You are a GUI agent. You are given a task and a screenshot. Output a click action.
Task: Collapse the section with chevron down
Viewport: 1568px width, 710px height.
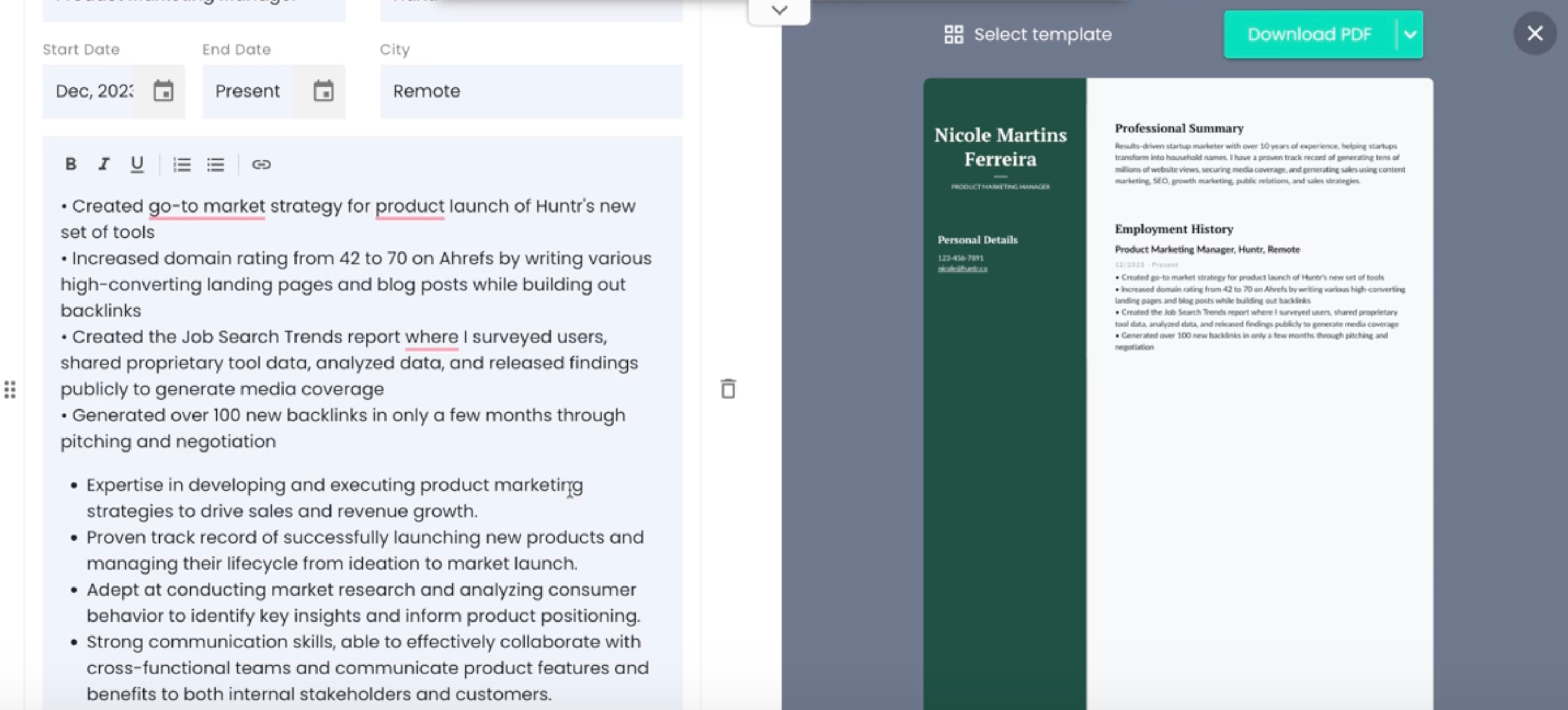click(779, 10)
